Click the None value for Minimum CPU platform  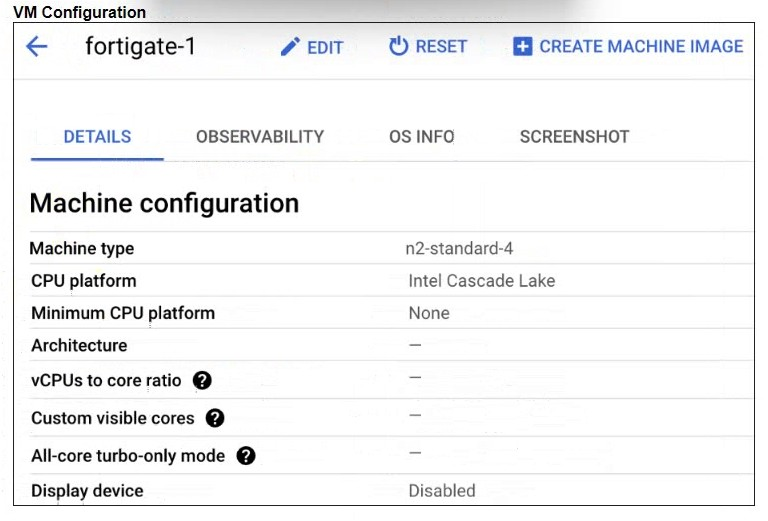(x=429, y=313)
